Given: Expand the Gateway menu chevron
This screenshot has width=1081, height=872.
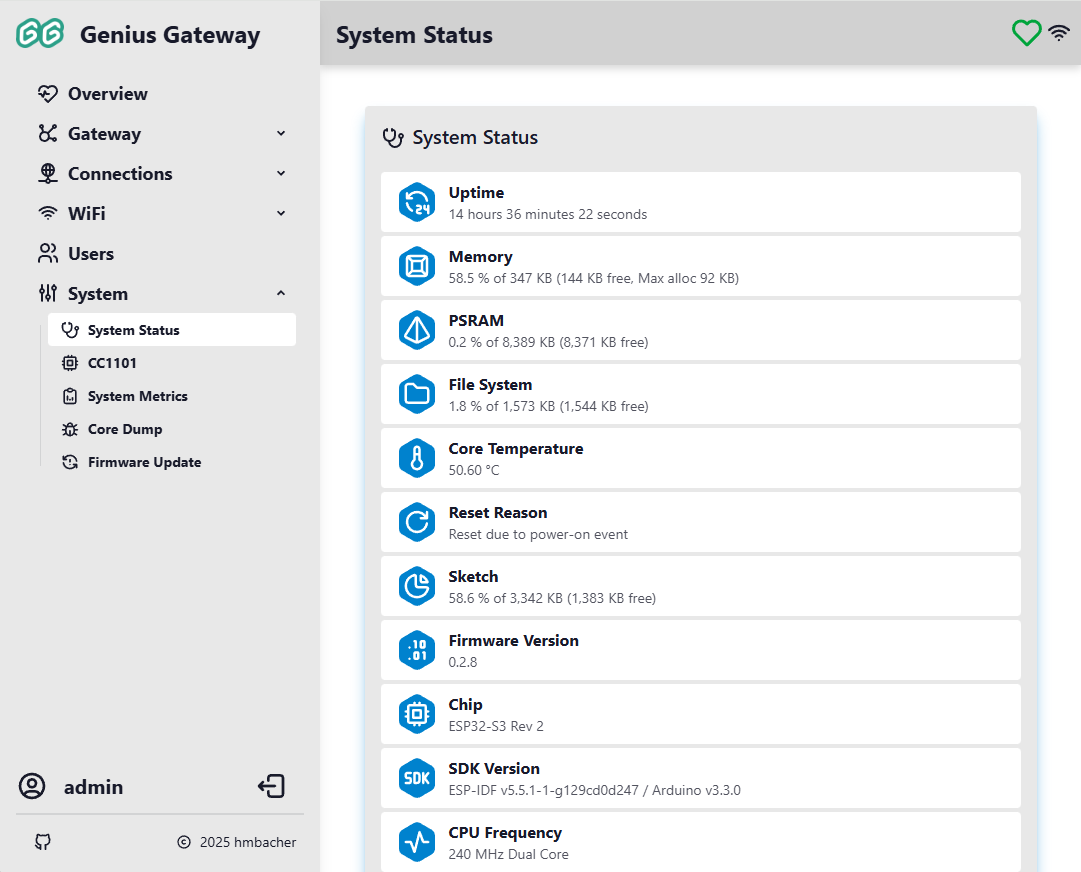Looking at the screenshot, I should (x=281, y=134).
